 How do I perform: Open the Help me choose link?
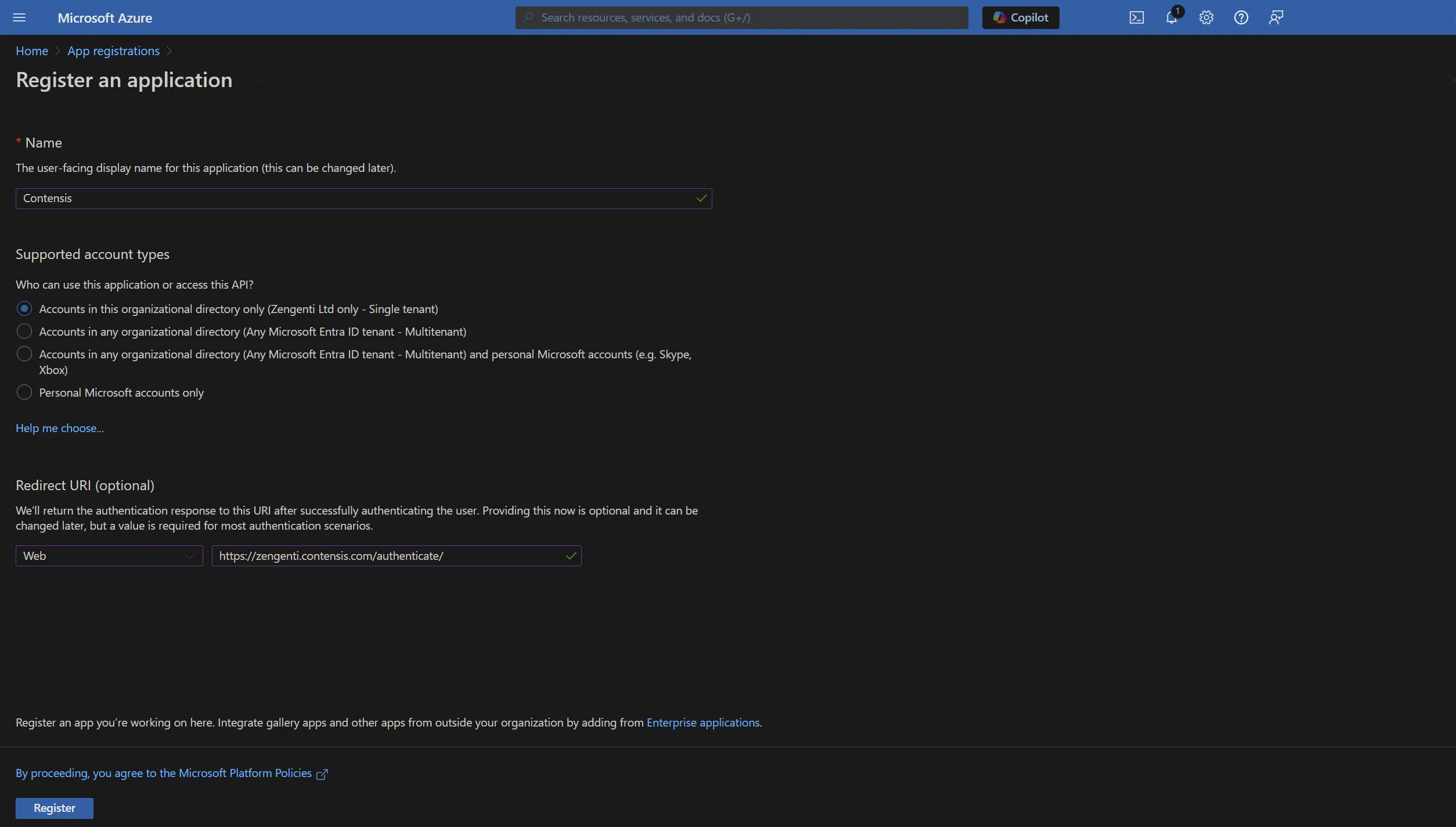[59, 428]
